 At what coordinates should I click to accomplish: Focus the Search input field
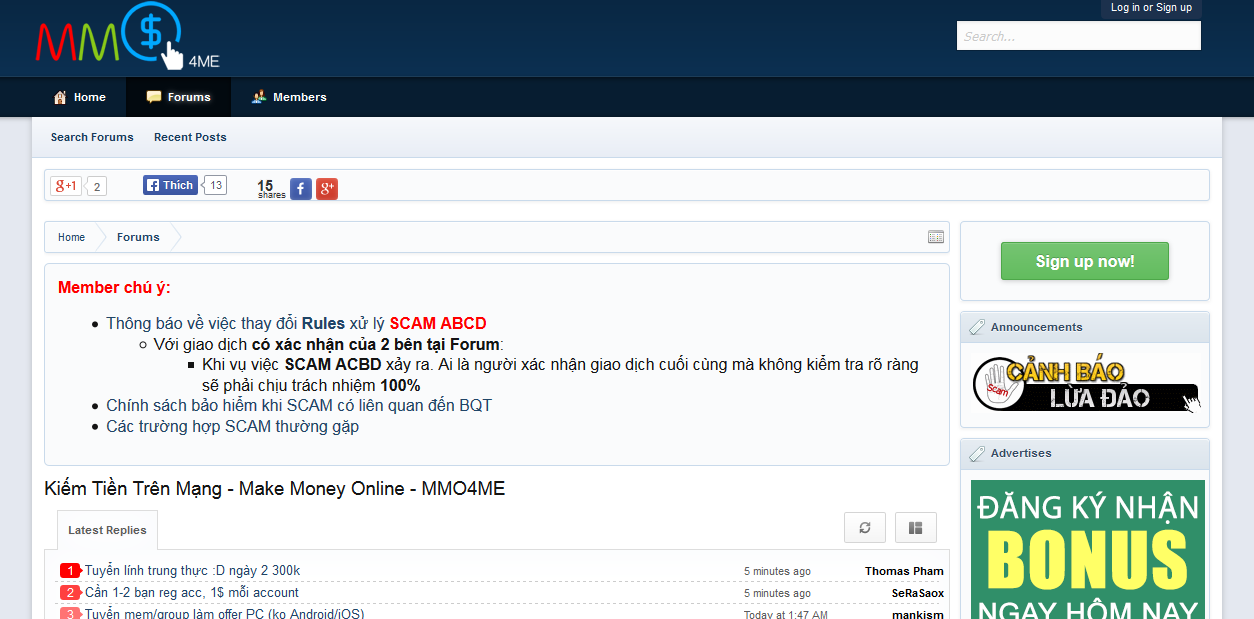pos(1079,36)
